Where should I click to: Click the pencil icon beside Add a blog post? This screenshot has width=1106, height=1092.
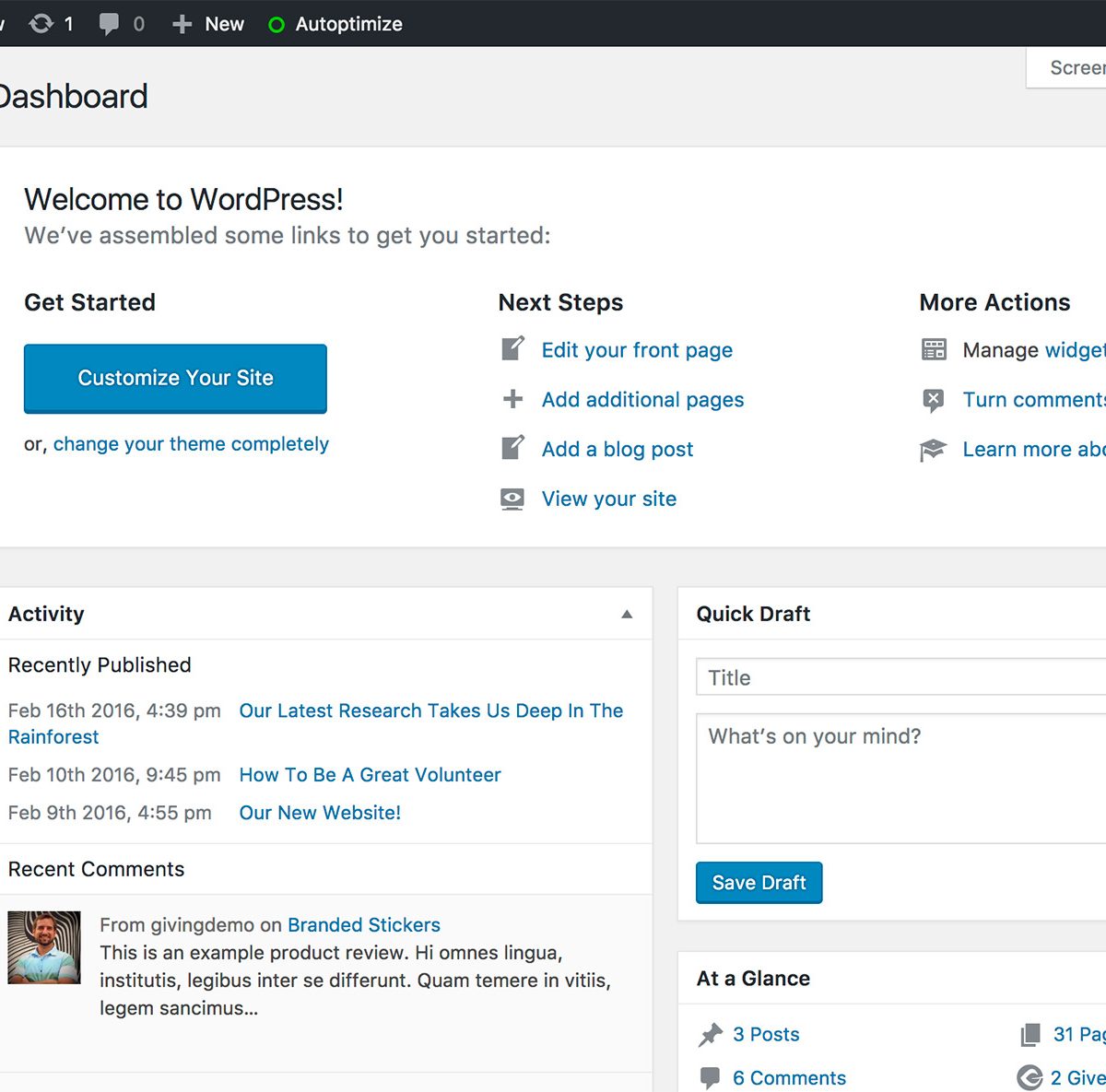tap(512, 448)
